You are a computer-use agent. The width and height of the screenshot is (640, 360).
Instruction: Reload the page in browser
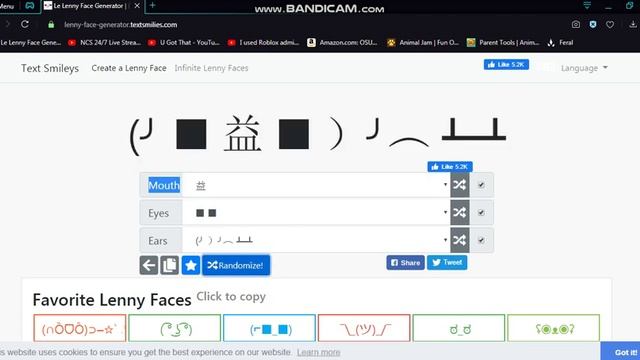point(25,24)
